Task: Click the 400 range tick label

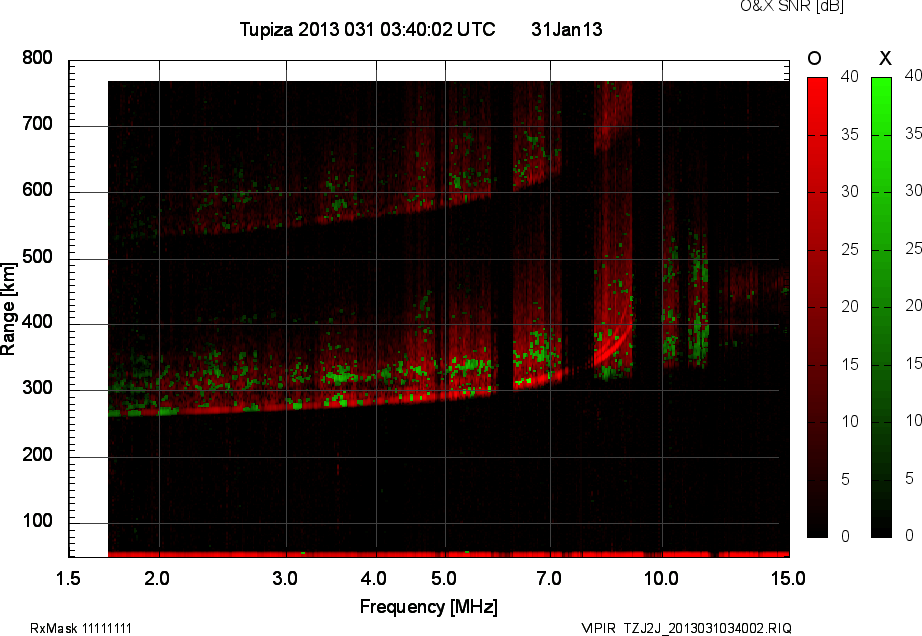Action: point(37,322)
